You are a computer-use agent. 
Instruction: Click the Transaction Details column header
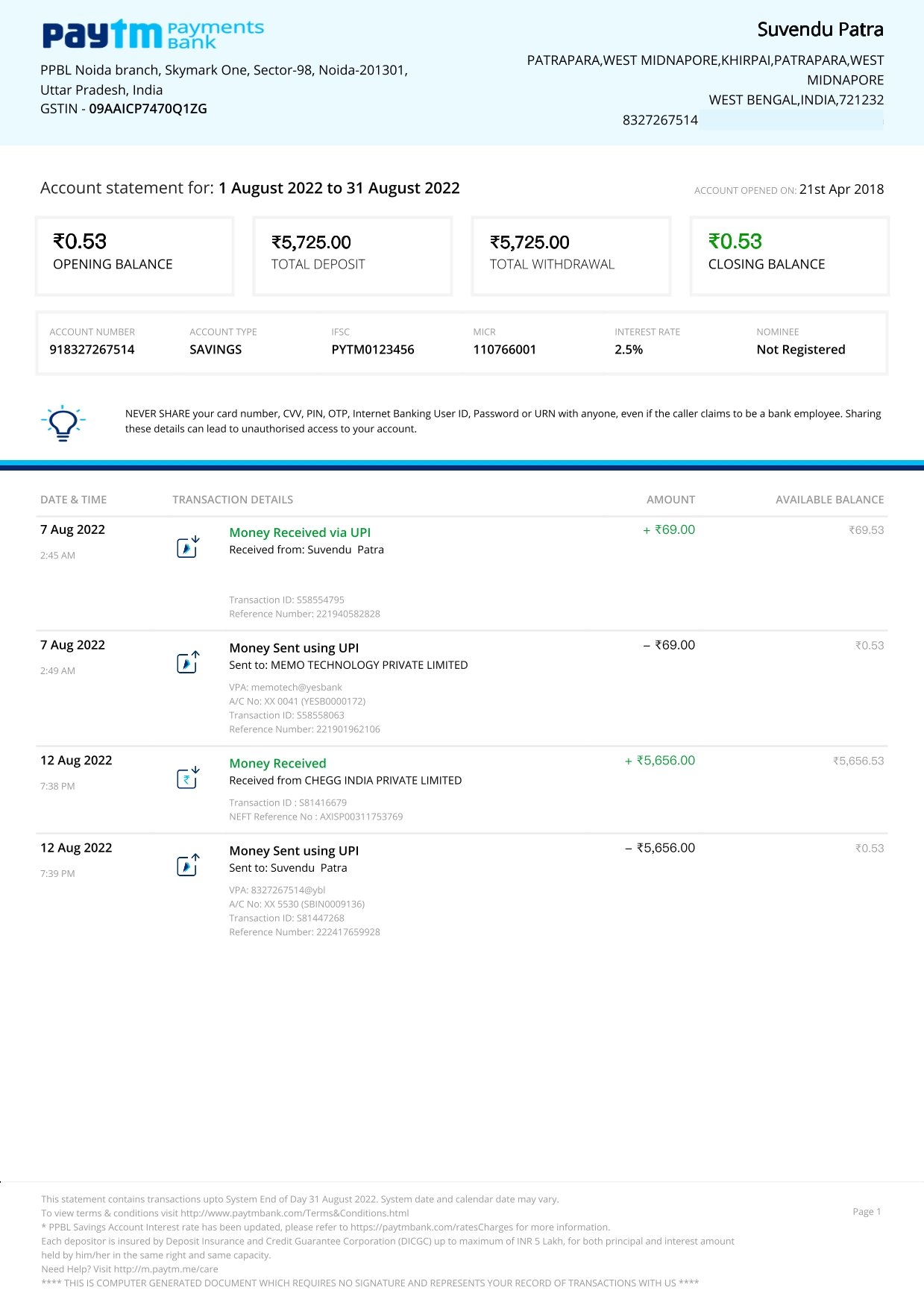(x=233, y=500)
